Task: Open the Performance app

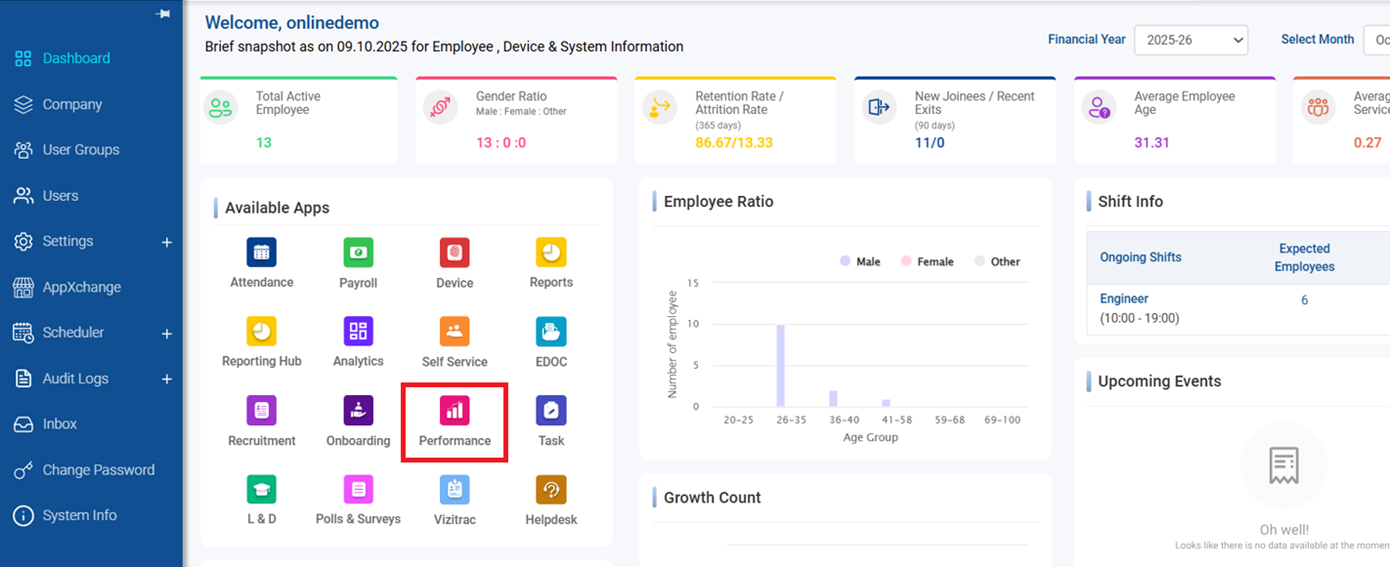Action: 454,410
